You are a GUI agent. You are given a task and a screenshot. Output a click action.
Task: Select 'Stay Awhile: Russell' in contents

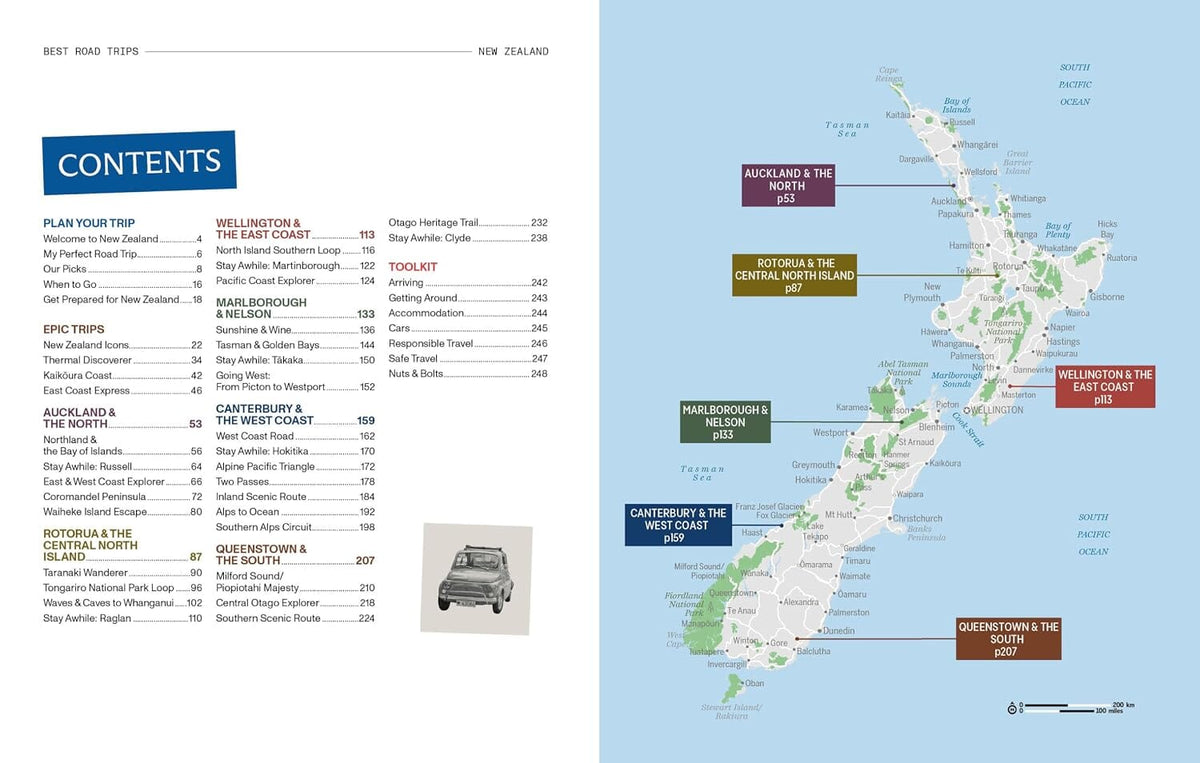123,466
